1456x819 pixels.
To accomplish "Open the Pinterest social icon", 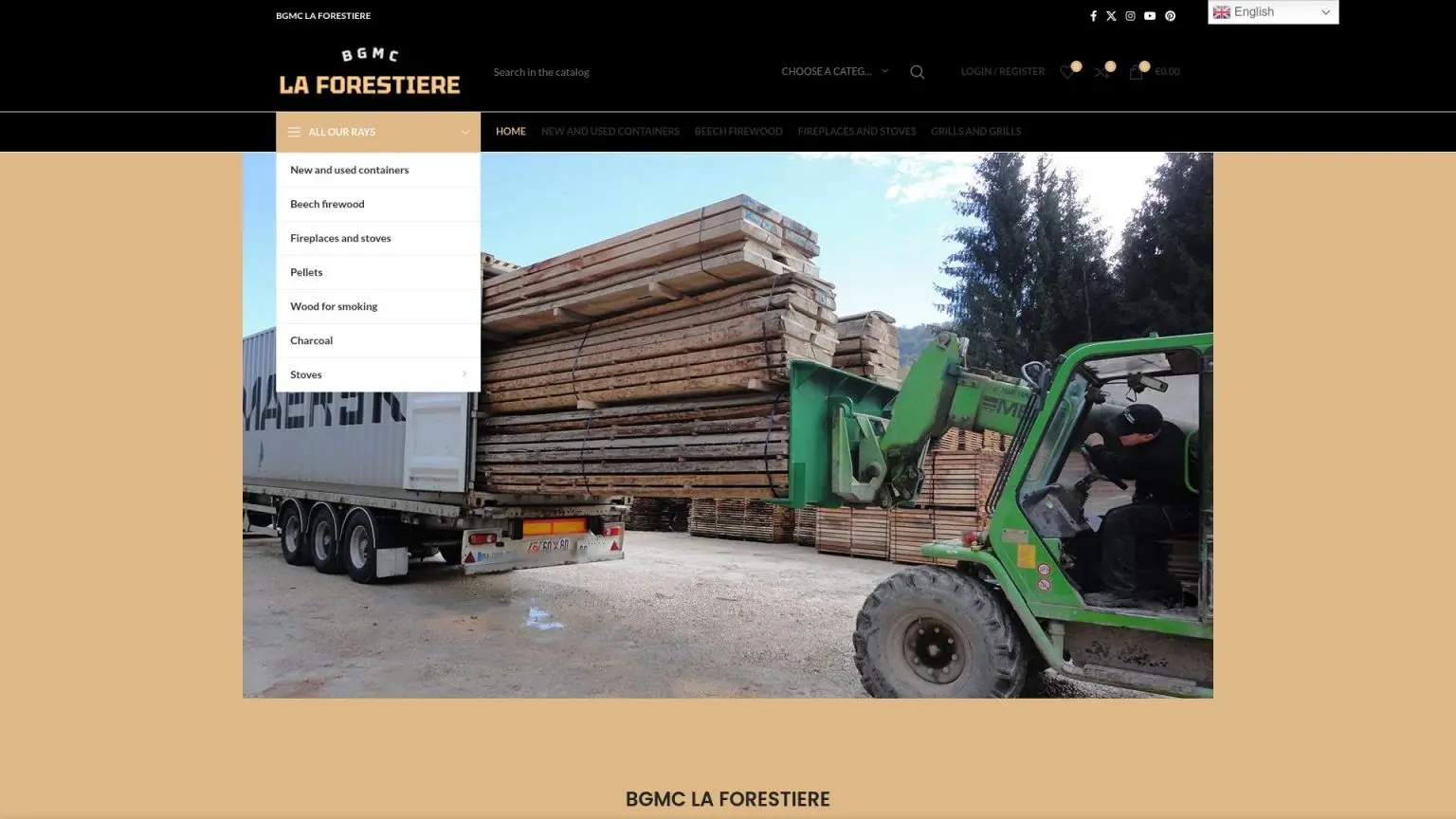I will (1170, 16).
